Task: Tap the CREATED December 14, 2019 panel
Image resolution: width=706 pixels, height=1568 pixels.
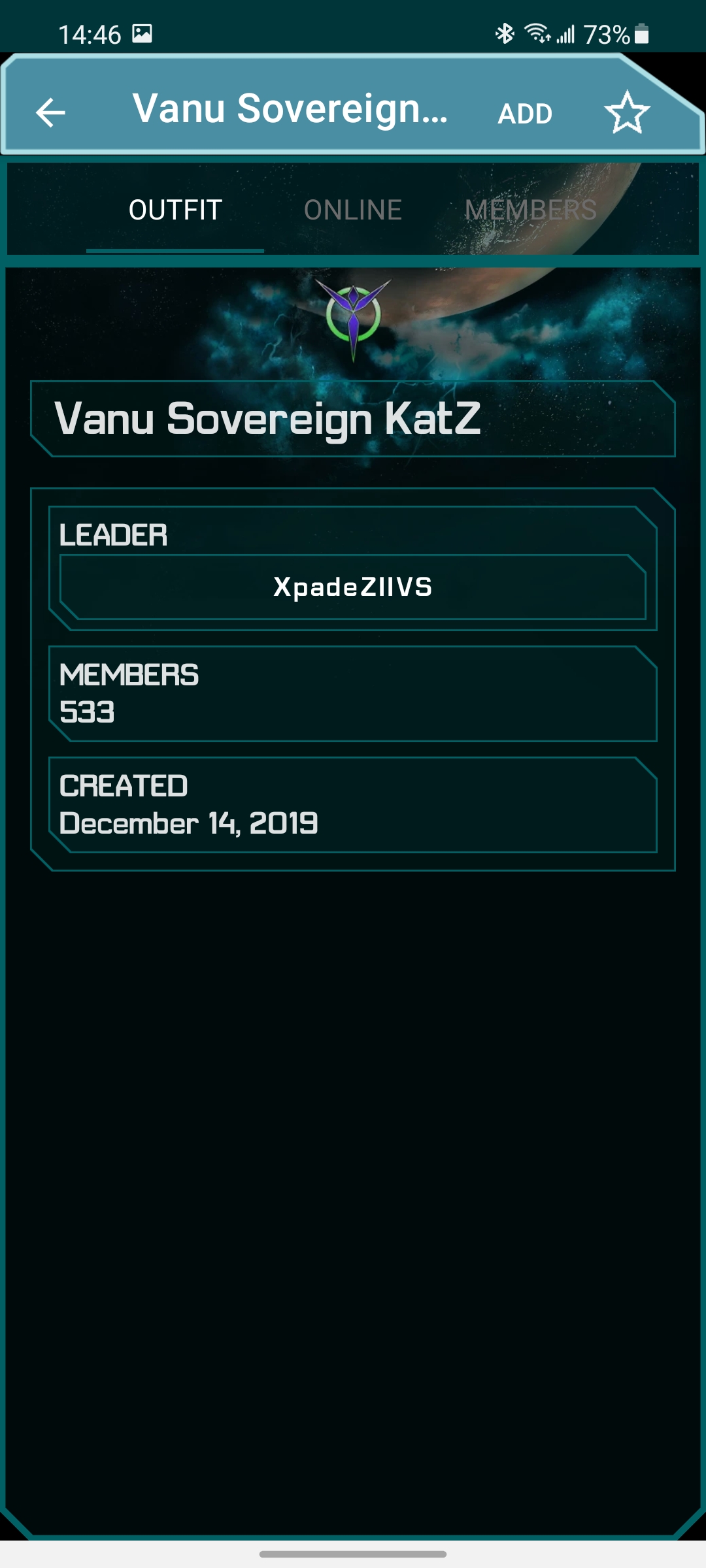Action: [x=353, y=805]
